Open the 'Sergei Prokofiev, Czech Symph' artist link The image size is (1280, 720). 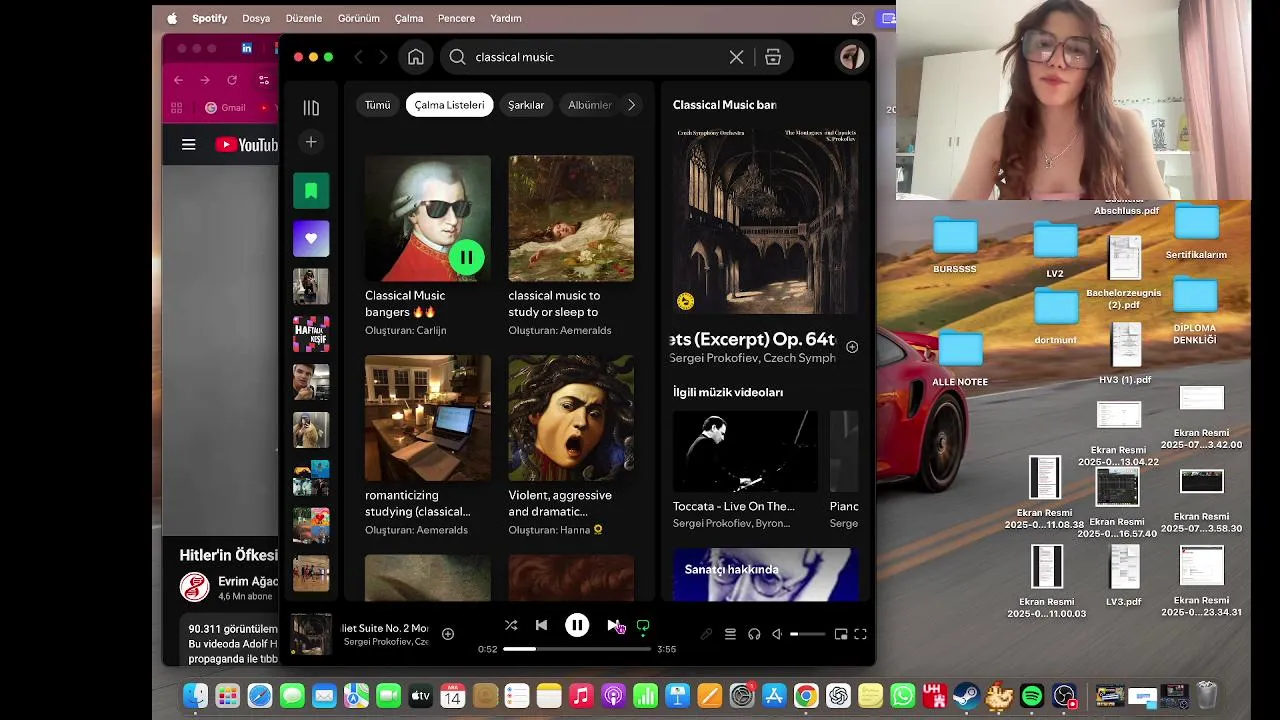754,358
